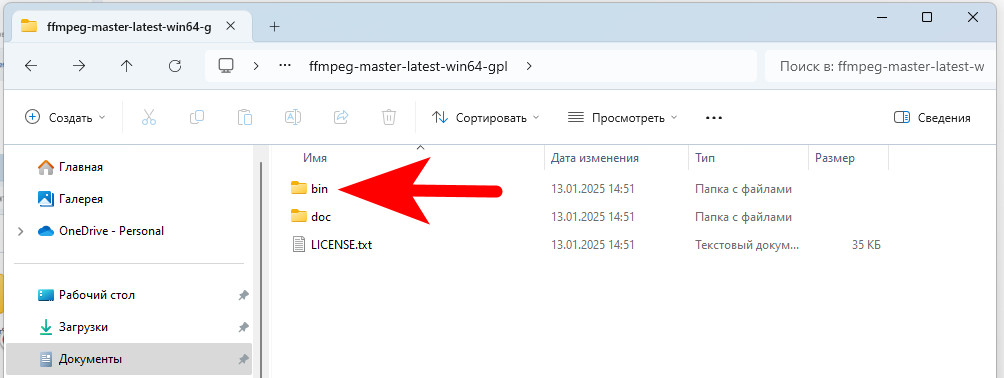
Task: Click the Copy icon in toolbar
Action: point(197,117)
